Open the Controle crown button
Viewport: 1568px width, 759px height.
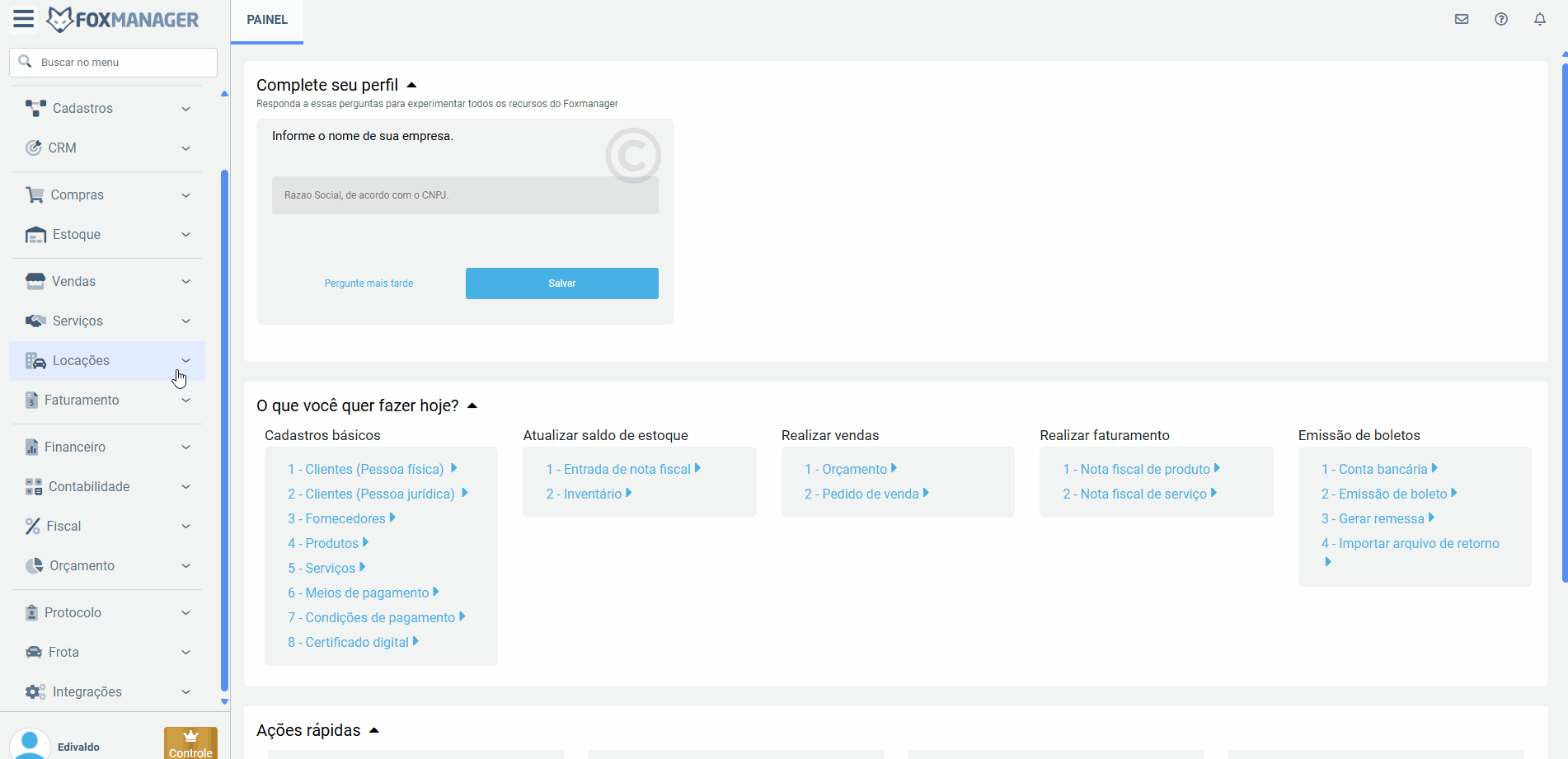click(x=190, y=743)
